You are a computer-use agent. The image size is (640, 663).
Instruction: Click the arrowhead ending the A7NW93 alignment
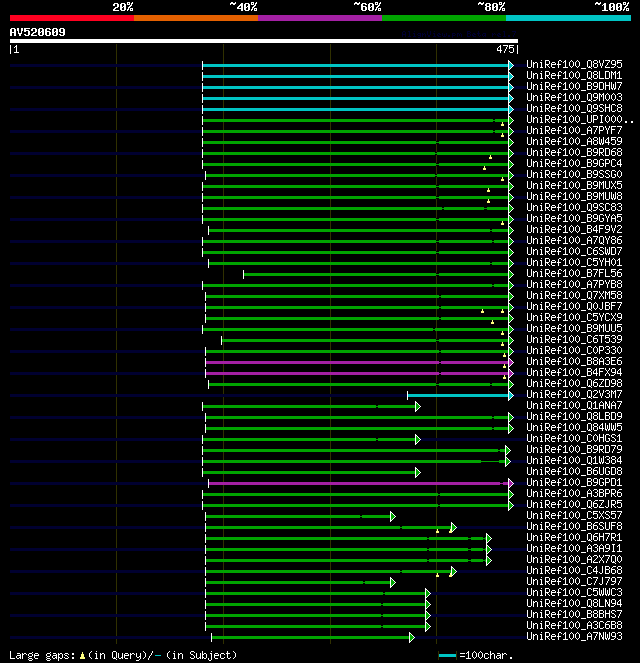point(412,638)
